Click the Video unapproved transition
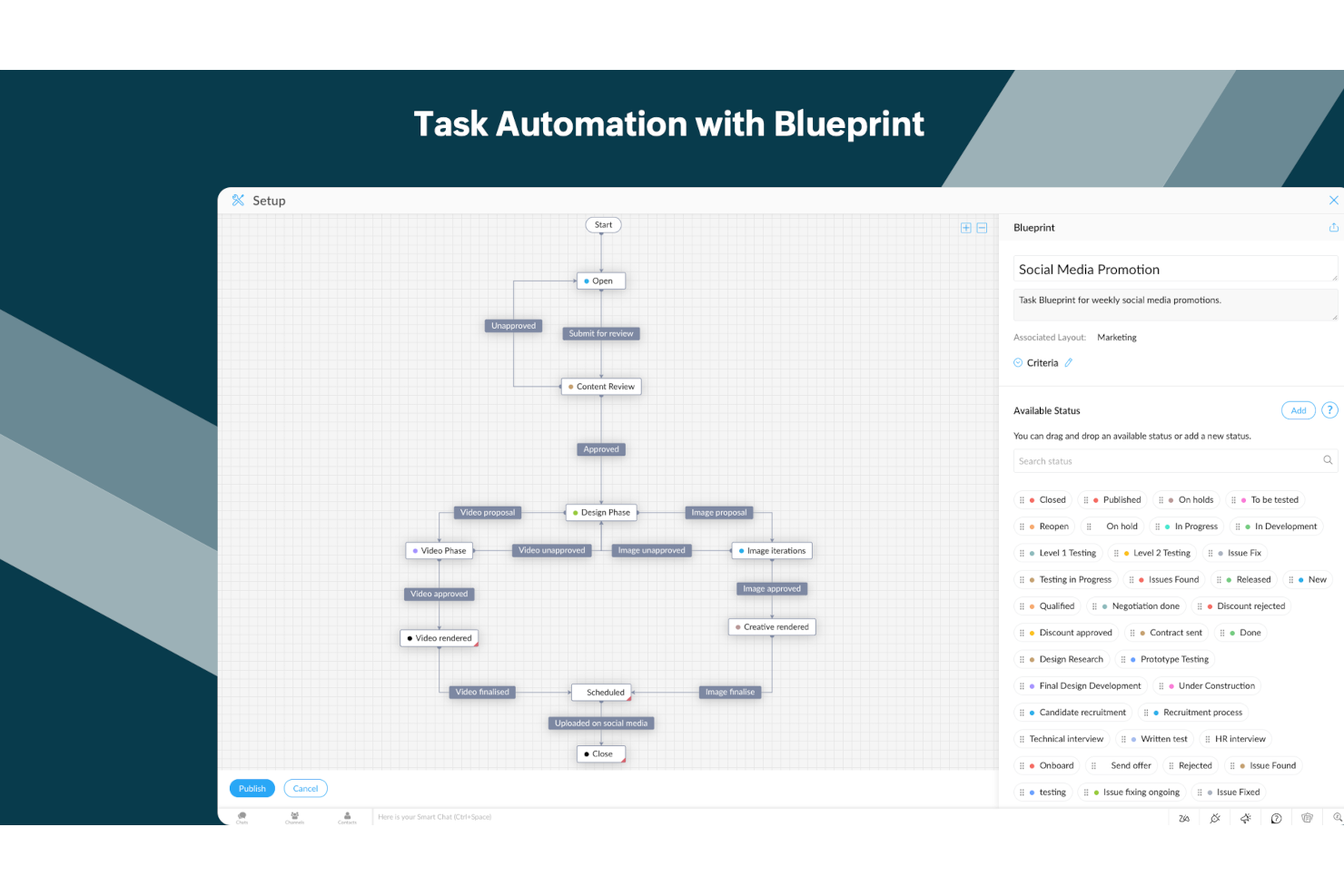The image size is (1344, 896). pyautogui.click(x=552, y=551)
